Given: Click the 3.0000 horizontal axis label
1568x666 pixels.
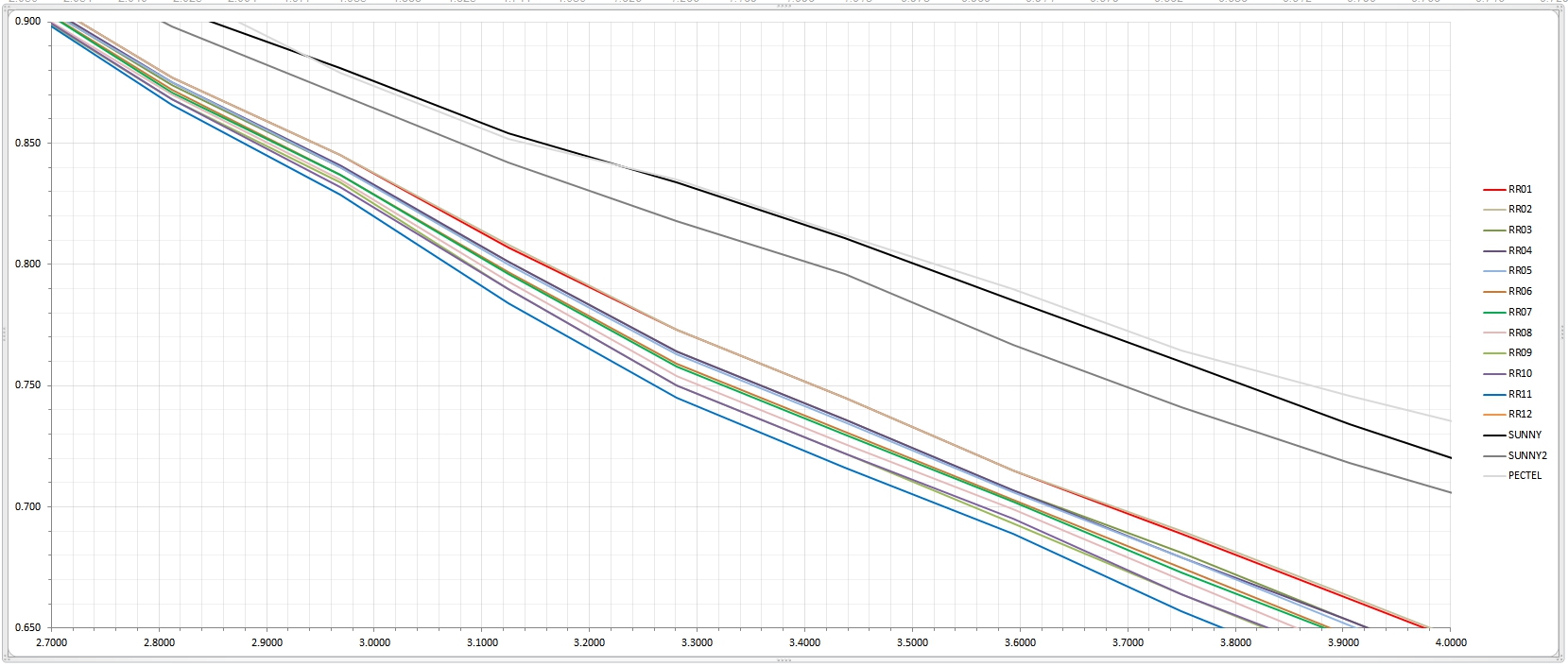Looking at the screenshot, I should [373, 643].
